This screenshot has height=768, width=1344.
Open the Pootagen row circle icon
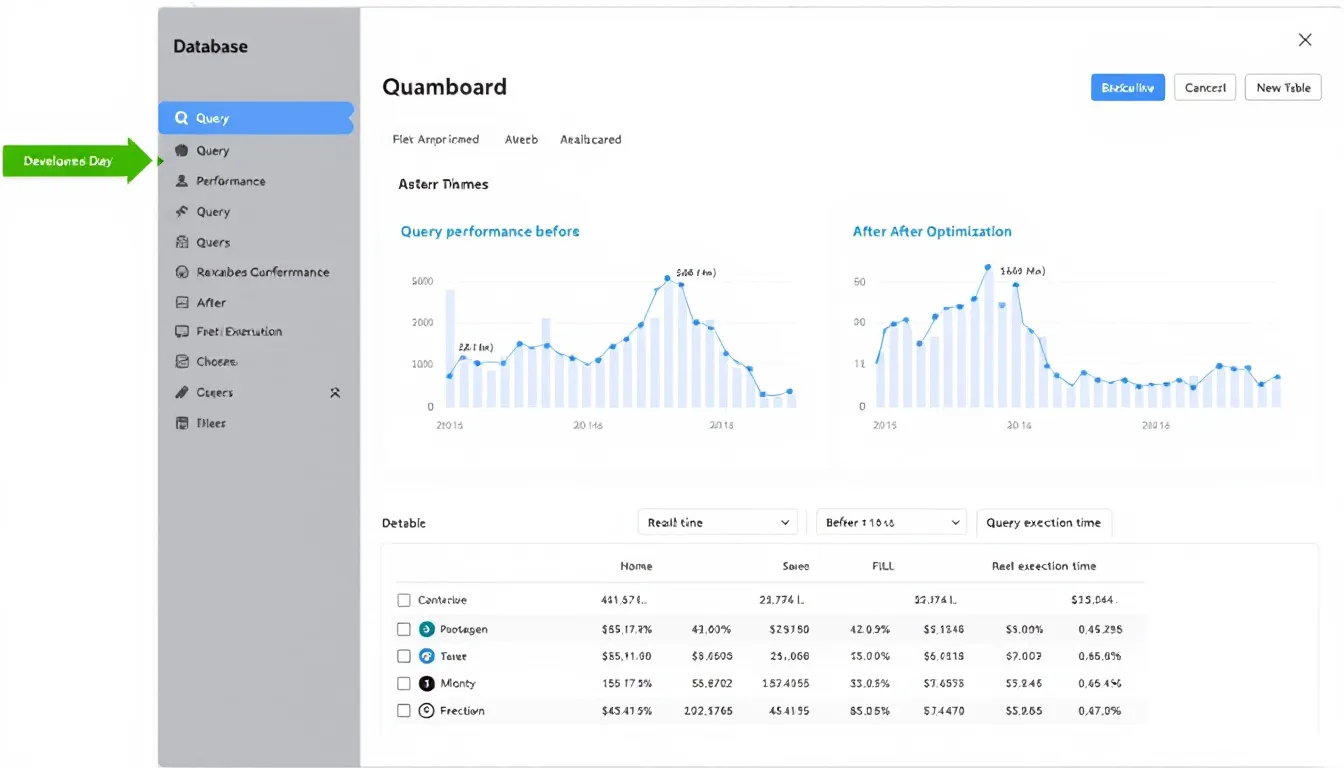point(427,629)
